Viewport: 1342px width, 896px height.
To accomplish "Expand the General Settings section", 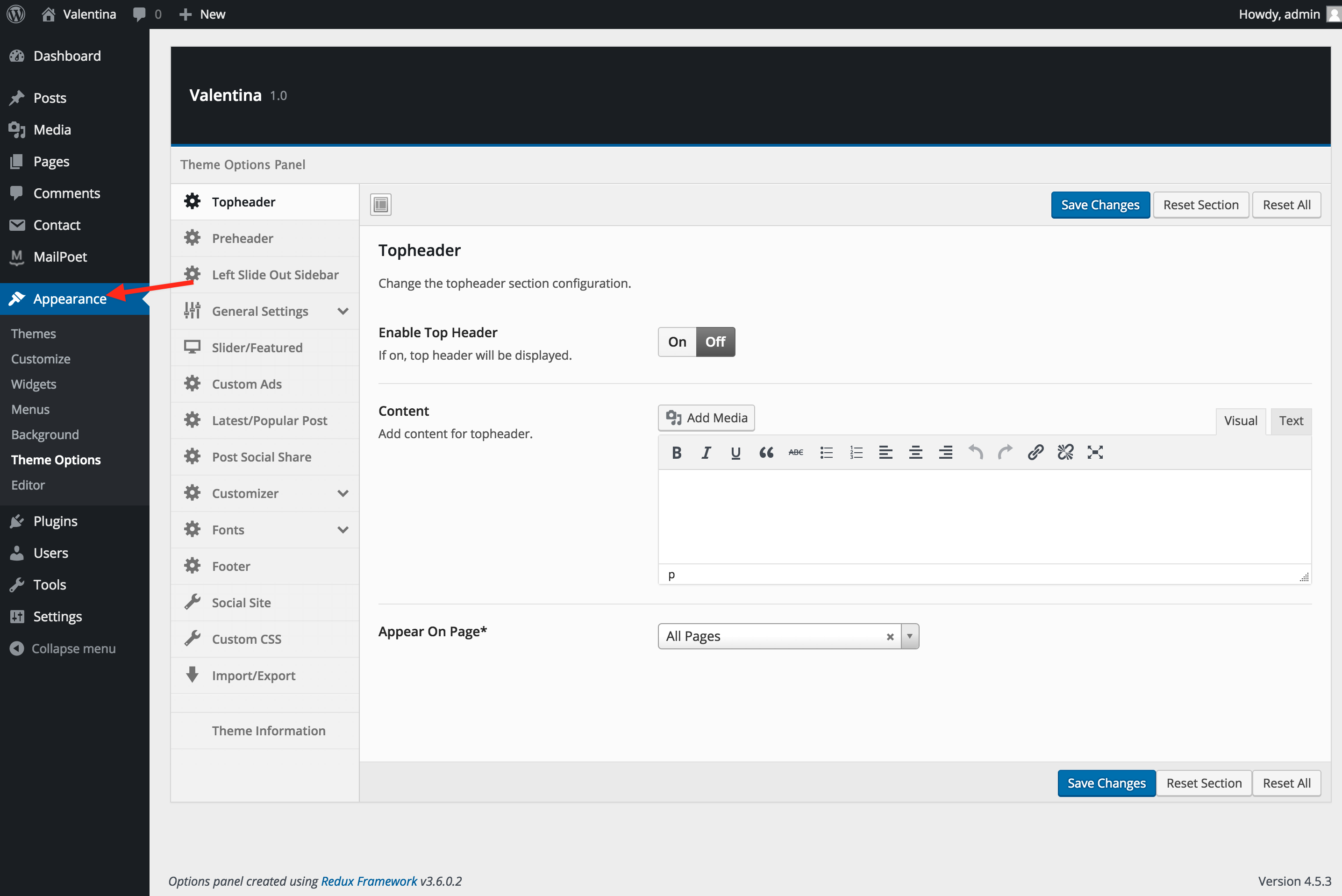I will click(265, 312).
